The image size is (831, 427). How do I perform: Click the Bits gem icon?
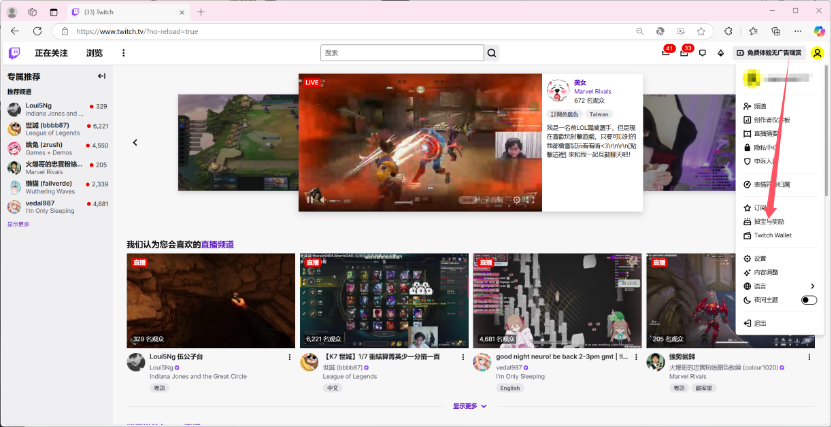[x=720, y=53]
